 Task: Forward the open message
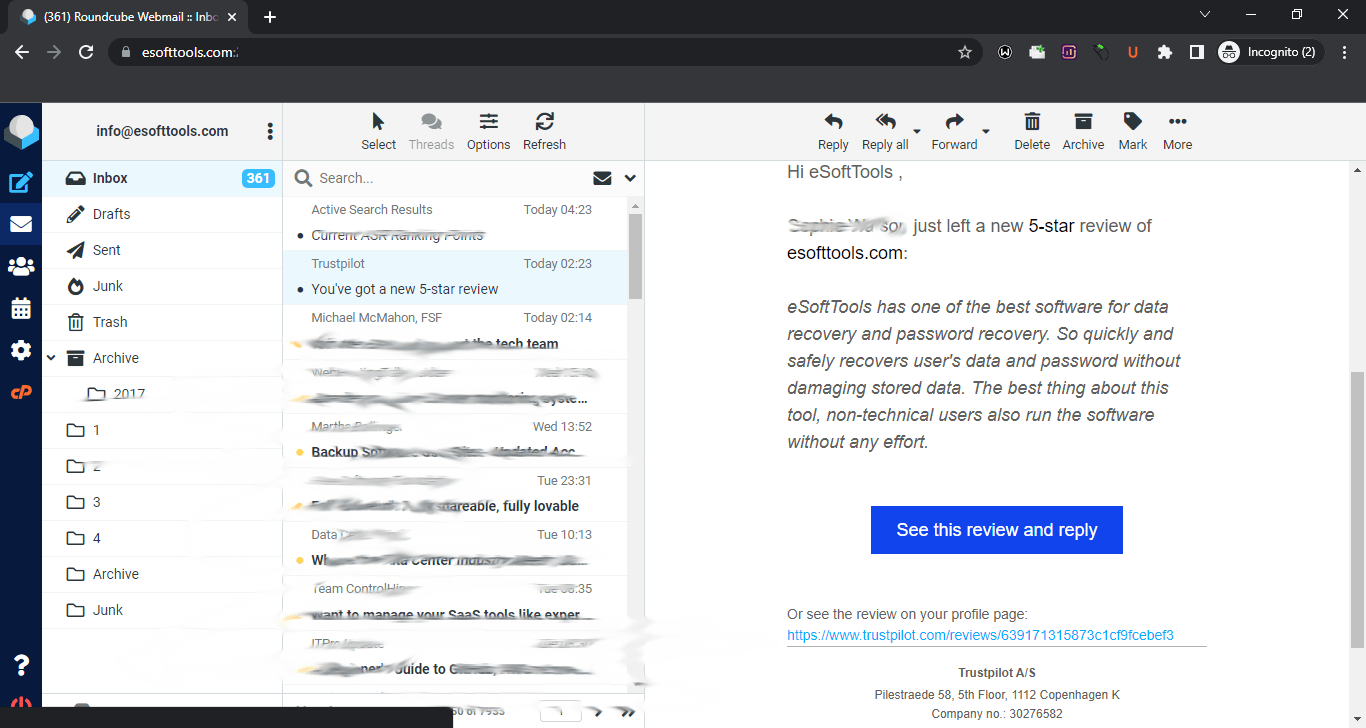[x=954, y=131]
